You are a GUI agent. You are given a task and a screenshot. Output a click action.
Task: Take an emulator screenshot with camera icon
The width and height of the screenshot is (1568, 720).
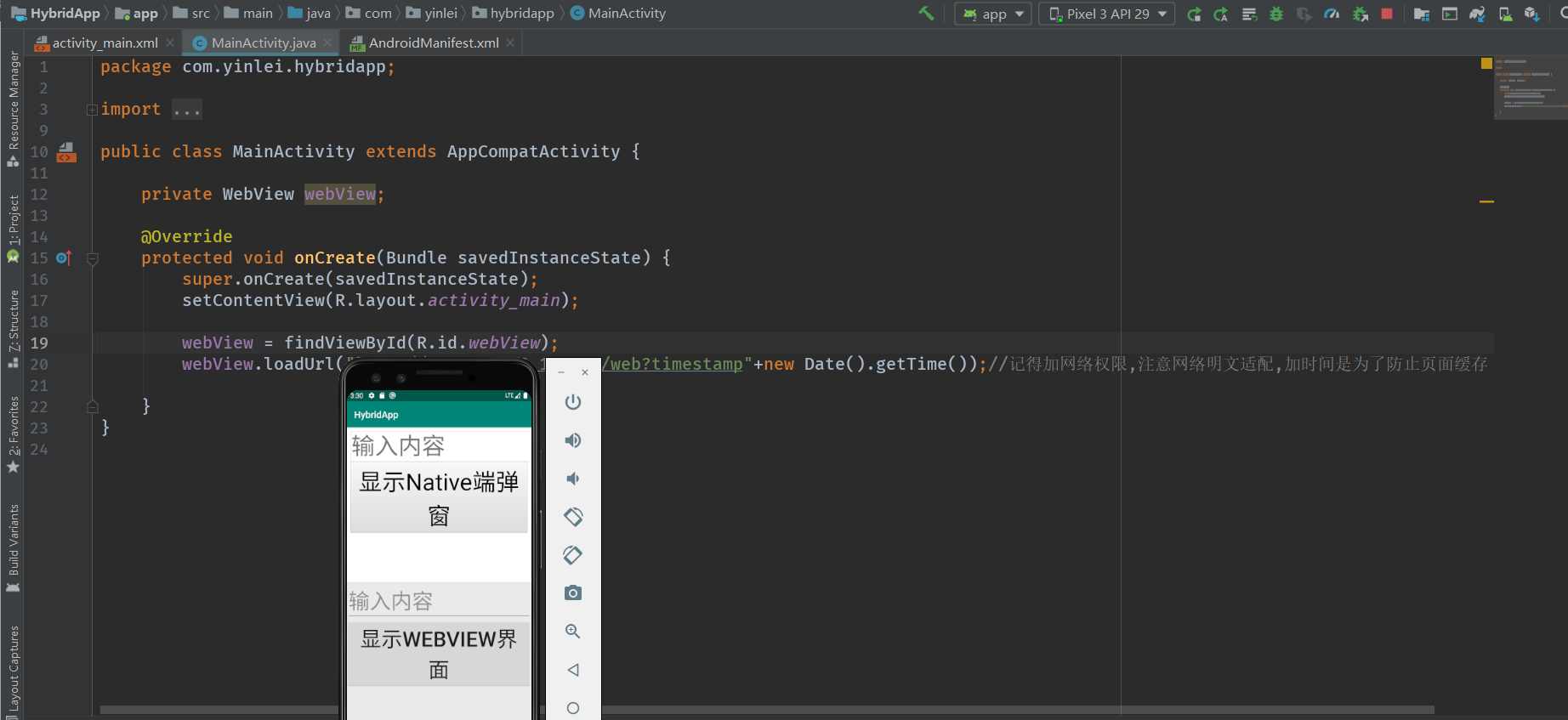[573, 592]
